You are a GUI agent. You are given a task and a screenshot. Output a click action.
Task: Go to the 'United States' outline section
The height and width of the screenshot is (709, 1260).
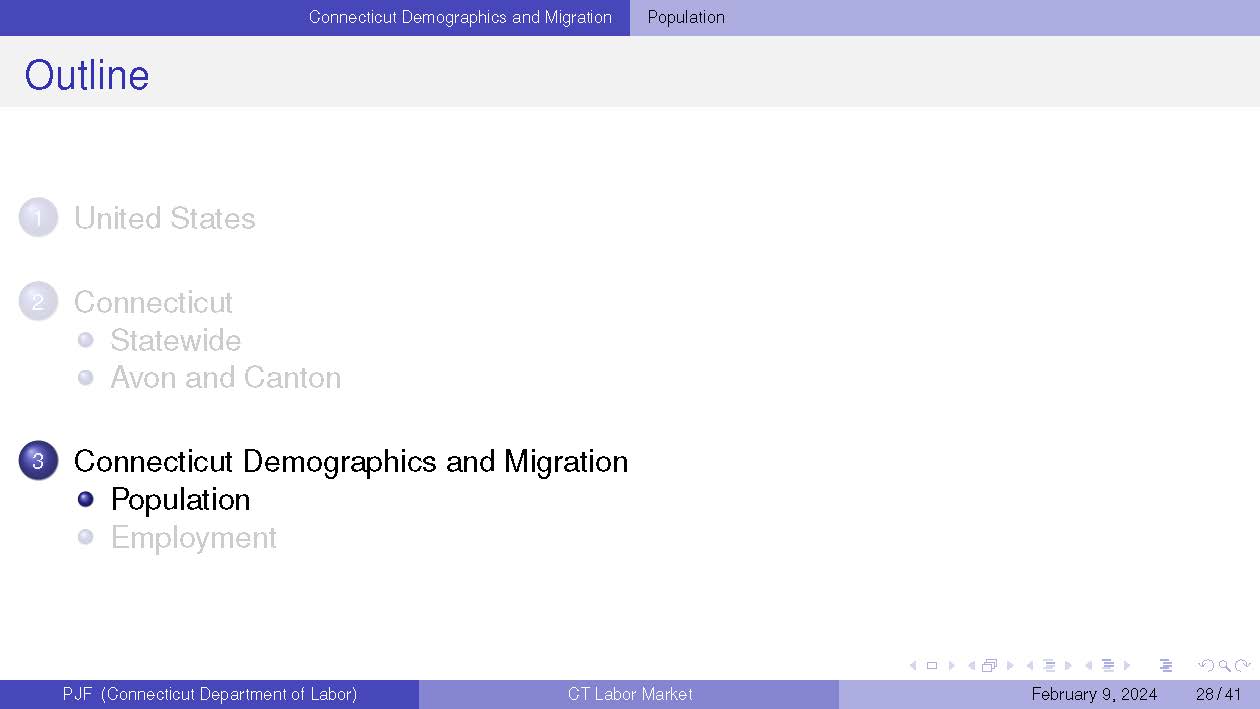165,218
